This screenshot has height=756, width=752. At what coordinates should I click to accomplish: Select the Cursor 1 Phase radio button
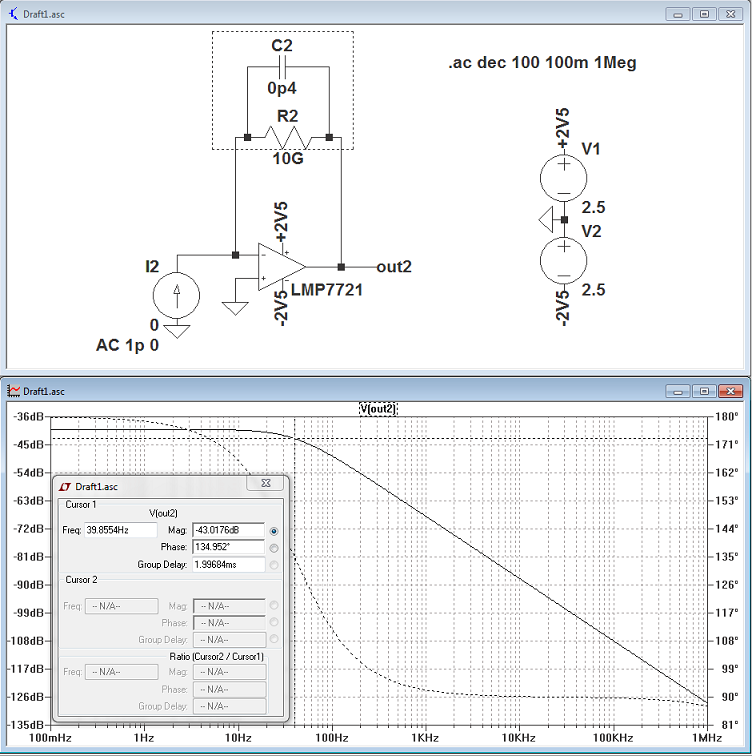tap(274, 548)
